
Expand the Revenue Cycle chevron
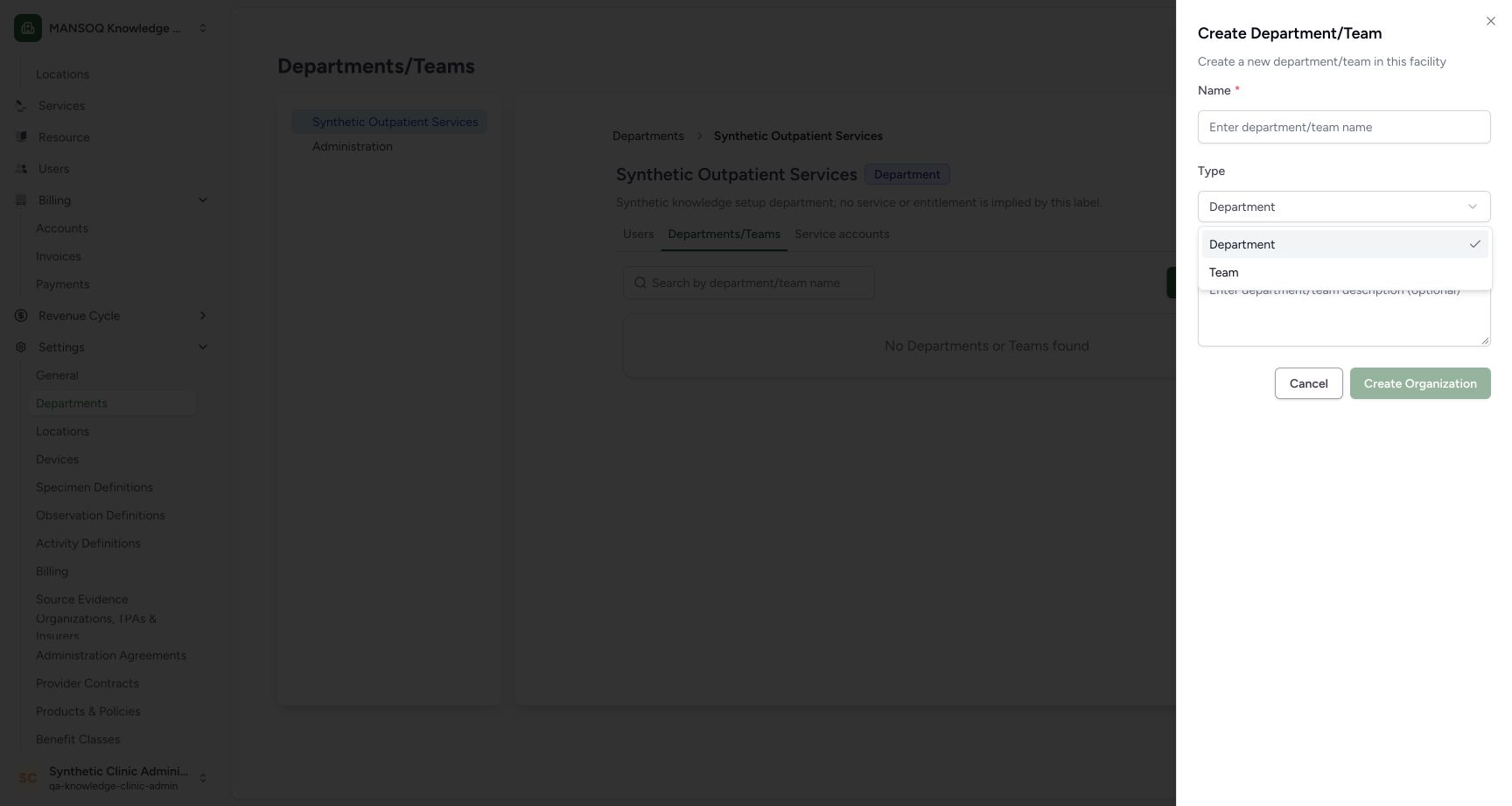tap(203, 316)
